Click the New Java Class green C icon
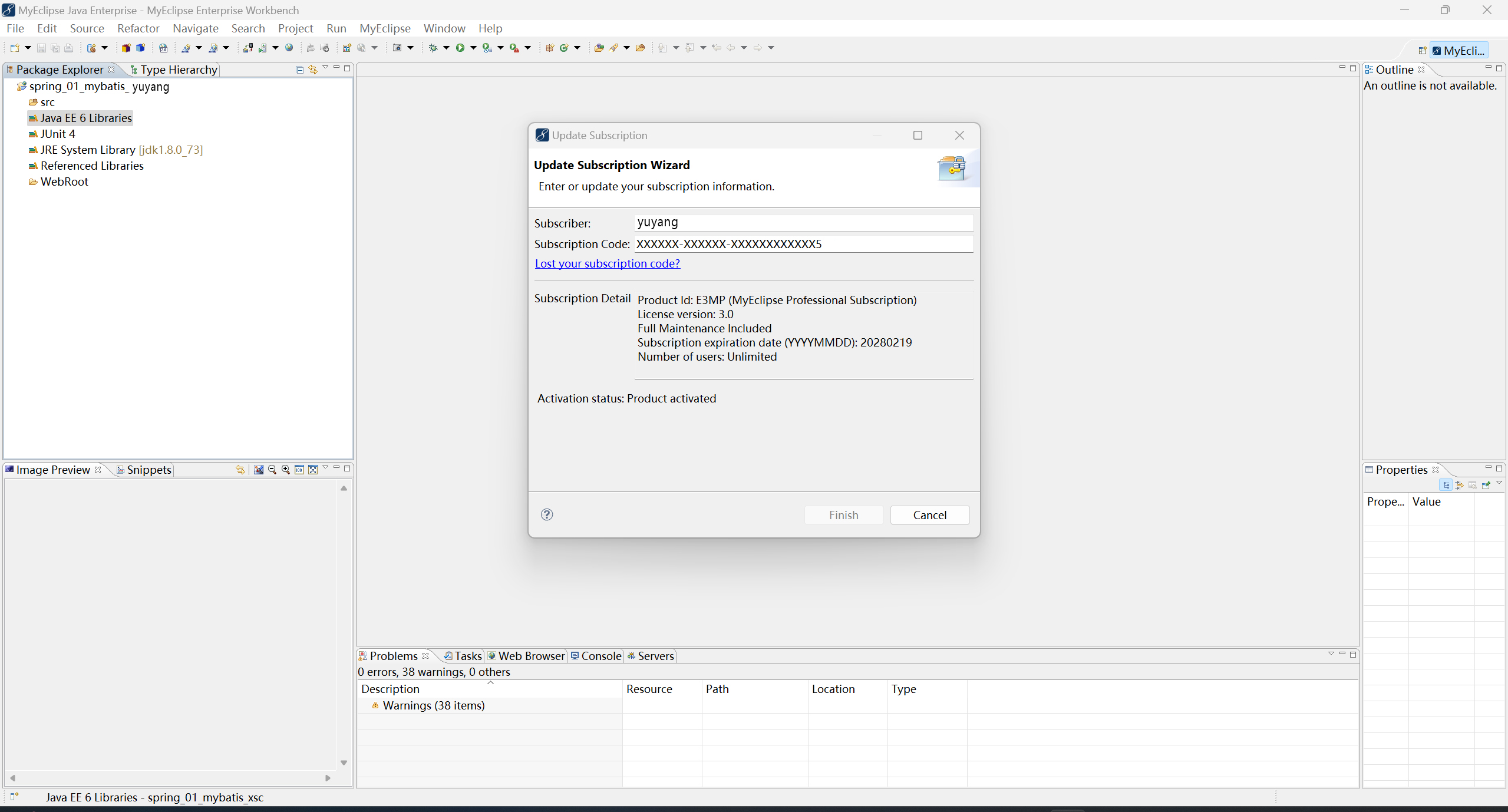Image resolution: width=1508 pixels, height=812 pixels. [x=564, y=48]
